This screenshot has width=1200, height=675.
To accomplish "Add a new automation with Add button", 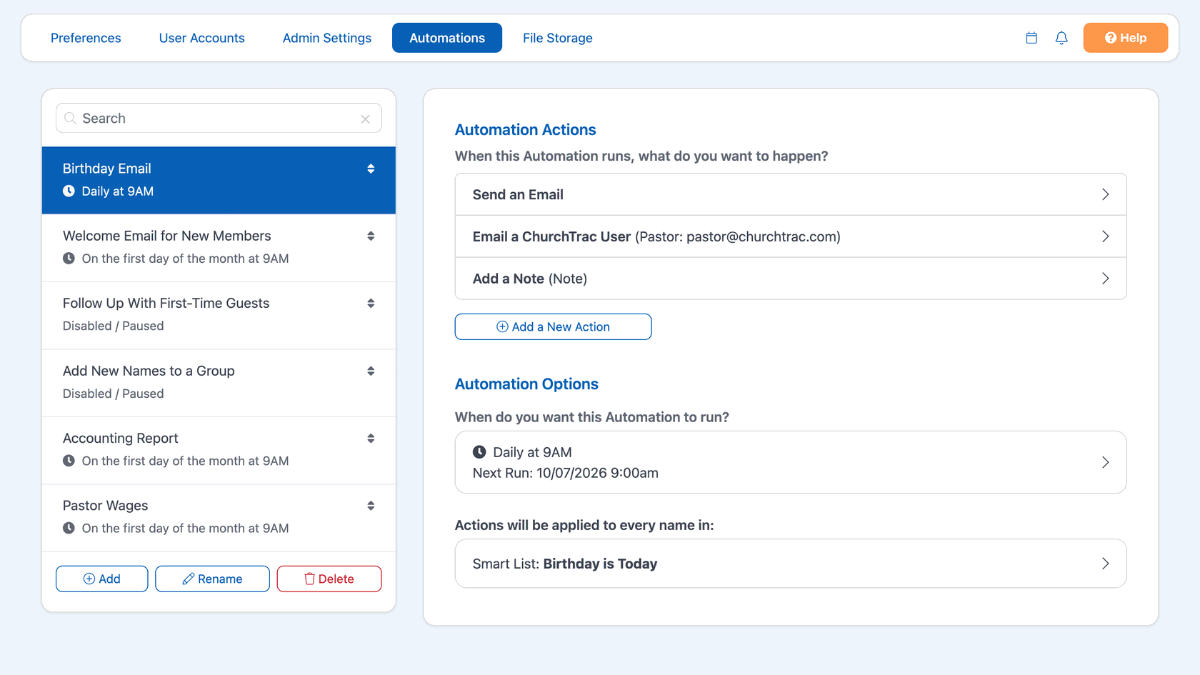I will pyautogui.click(x=102, y=579).
